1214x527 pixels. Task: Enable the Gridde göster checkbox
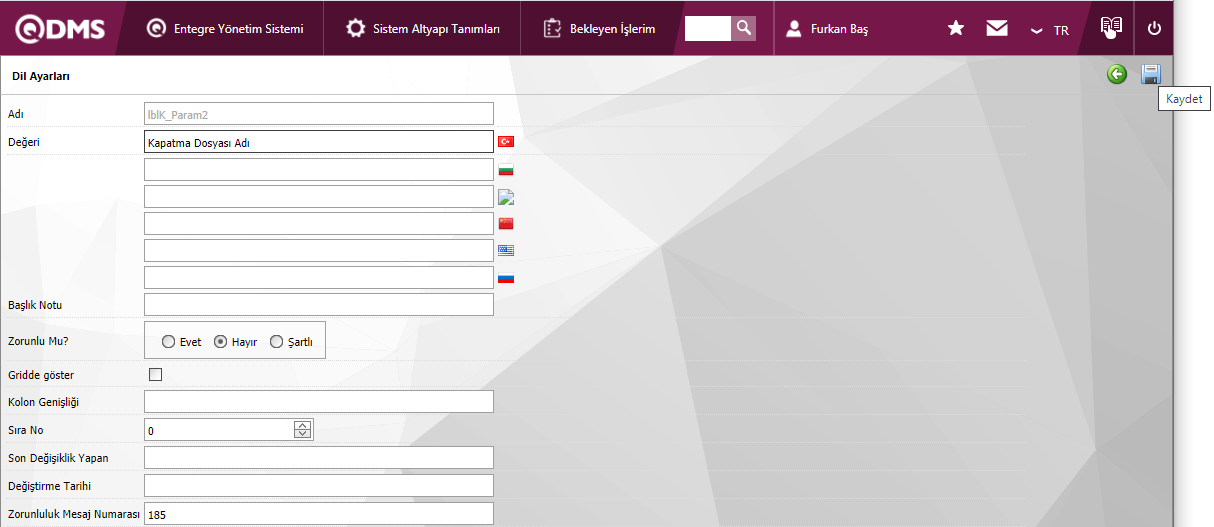point(155,375)
